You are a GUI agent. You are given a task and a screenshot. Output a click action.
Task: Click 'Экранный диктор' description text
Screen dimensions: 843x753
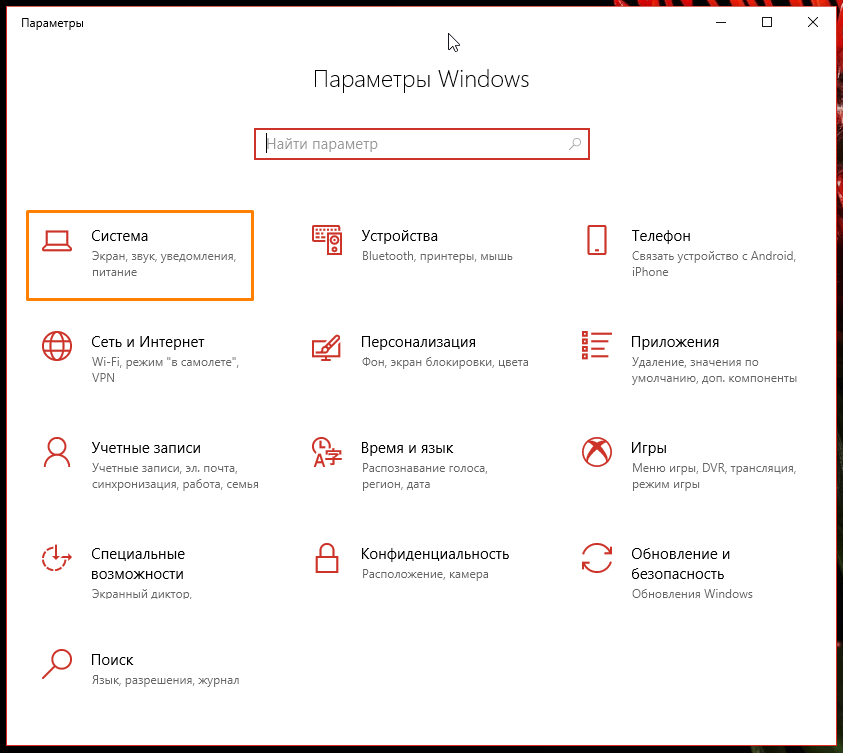tap(141, 594)
